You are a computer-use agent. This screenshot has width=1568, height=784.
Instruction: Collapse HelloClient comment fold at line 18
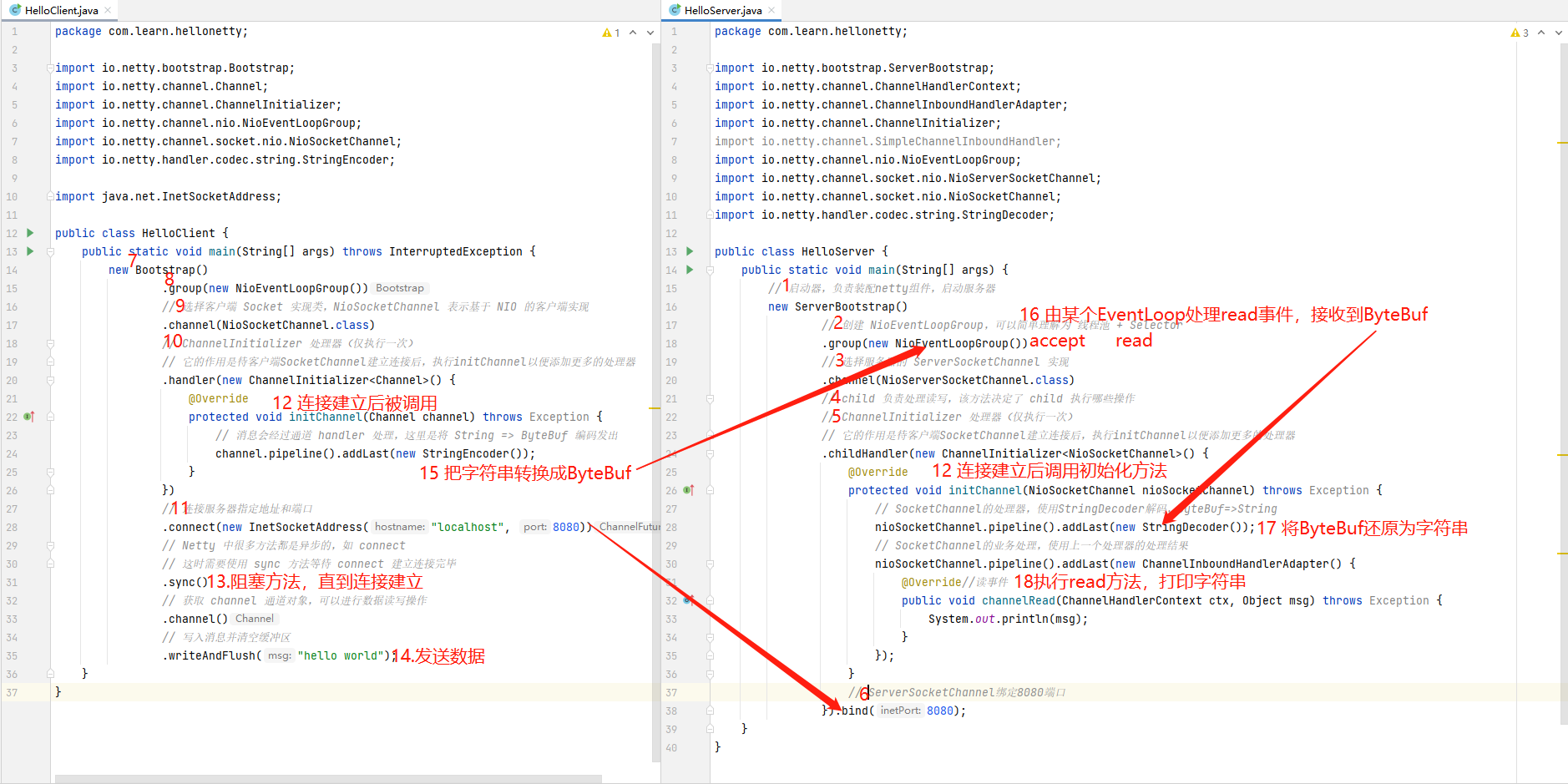51,343
